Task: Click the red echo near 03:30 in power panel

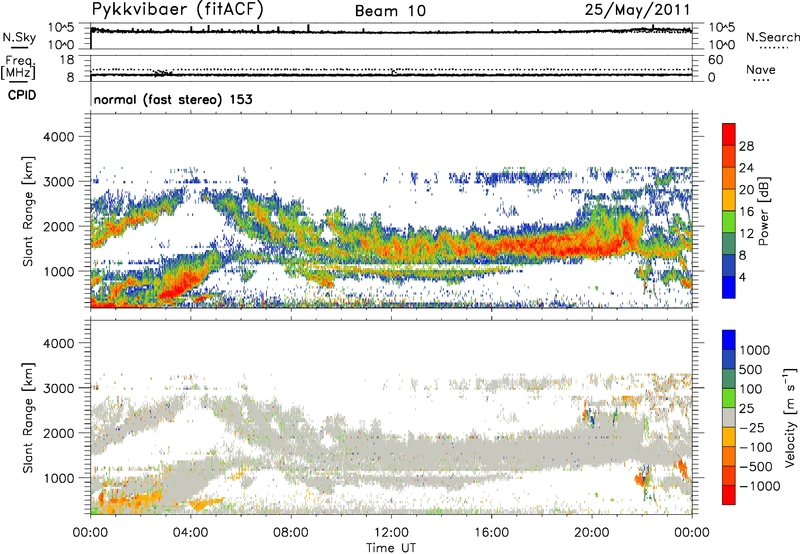Action: coord(179,286)
